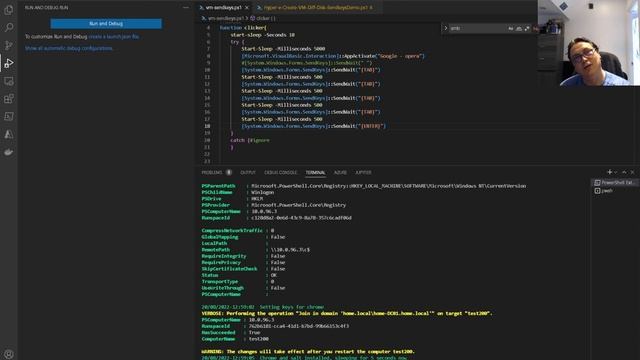Expand the replace toggle in find widget

pos(446,28)
